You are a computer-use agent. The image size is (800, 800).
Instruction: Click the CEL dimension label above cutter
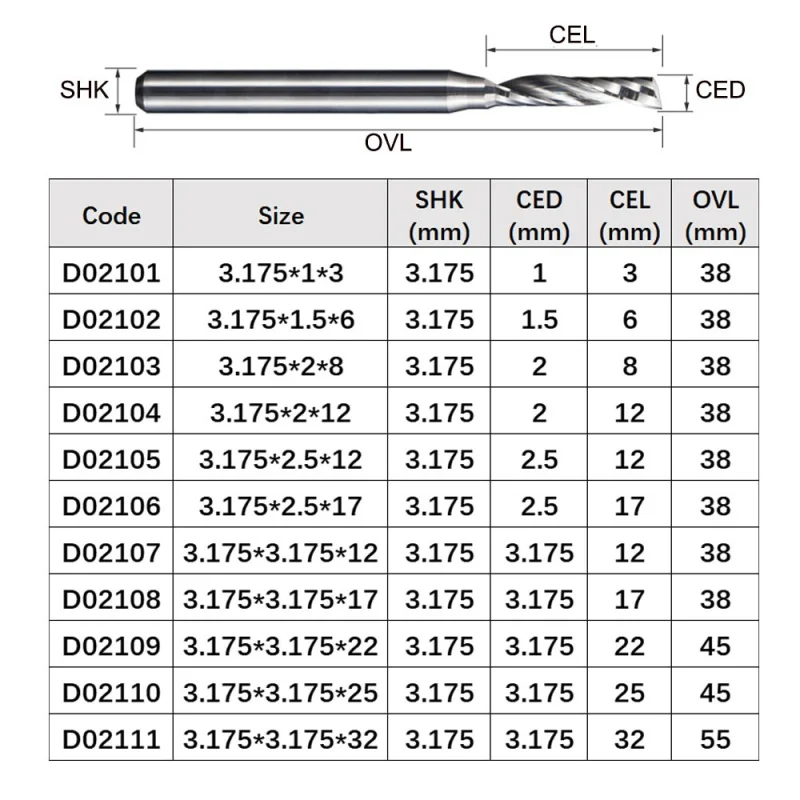click(572, 35)
